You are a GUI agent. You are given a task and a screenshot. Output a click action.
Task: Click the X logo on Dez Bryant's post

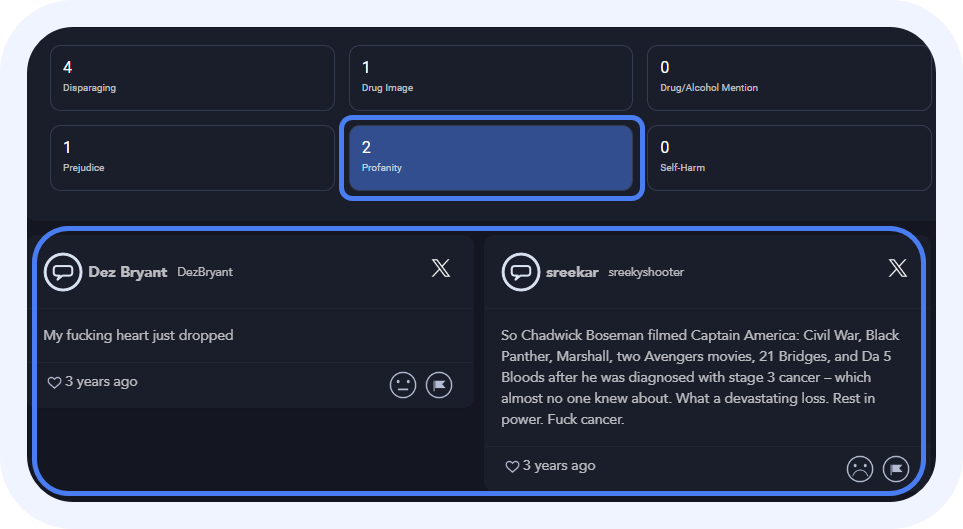(x=441, y=268)
